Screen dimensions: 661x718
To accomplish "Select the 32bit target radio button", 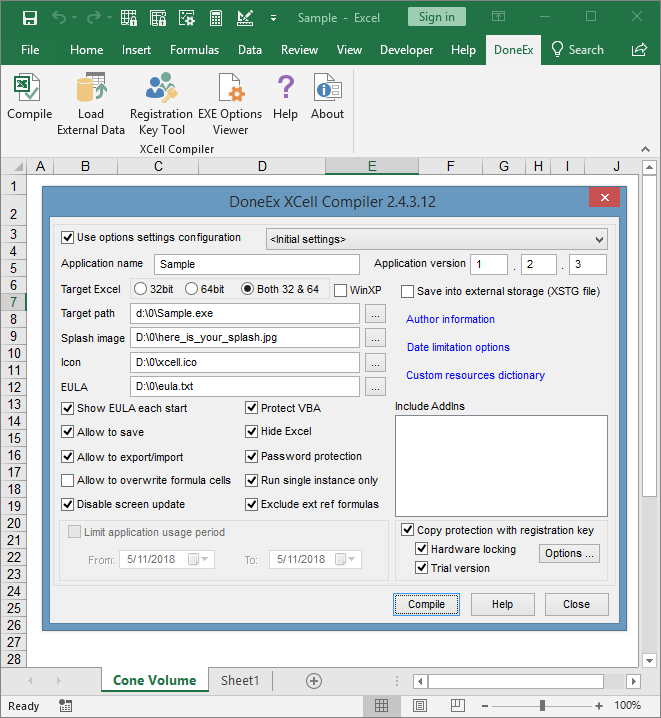I will tap(140, 289).
